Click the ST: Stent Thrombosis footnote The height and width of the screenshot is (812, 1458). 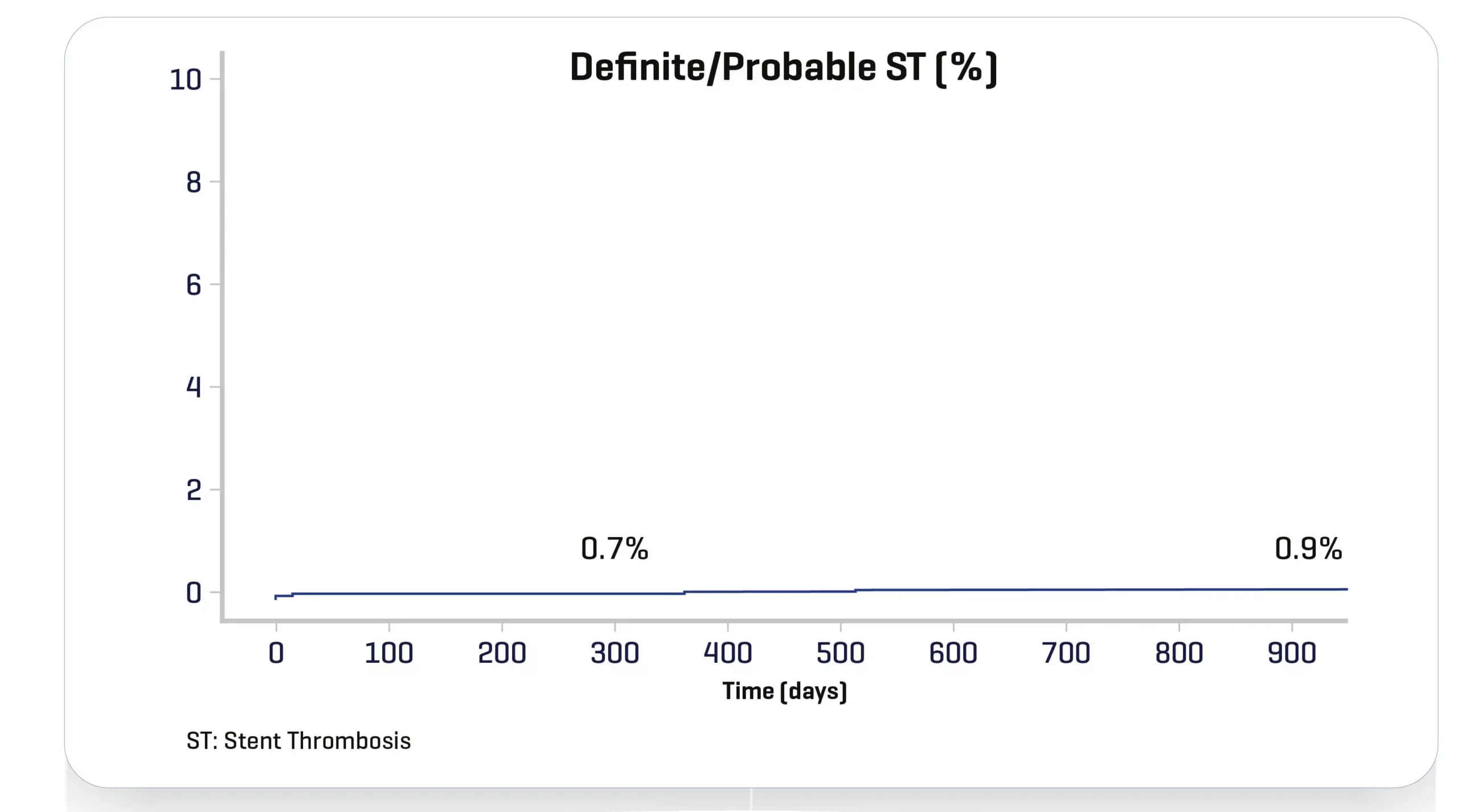tap(298, 741)
